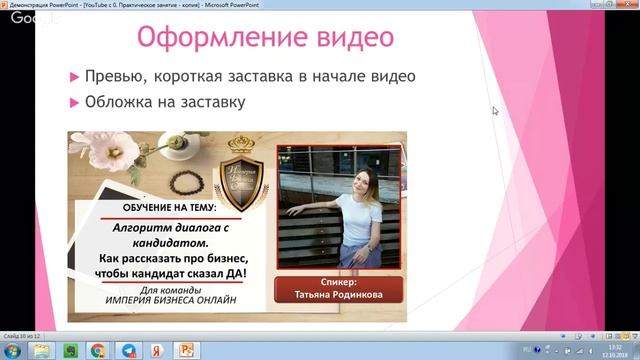Launch Yandex browser from the taskbar
The width and height of the screenshot is (640, 360).
coord(156,351)
